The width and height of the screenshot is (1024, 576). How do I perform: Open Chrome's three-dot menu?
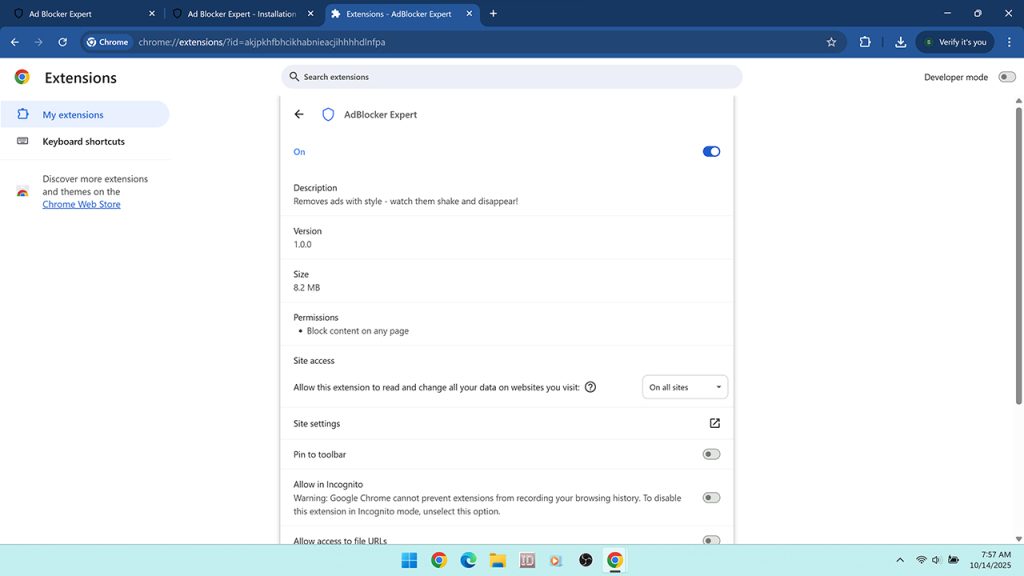(x=1007, y=42)
